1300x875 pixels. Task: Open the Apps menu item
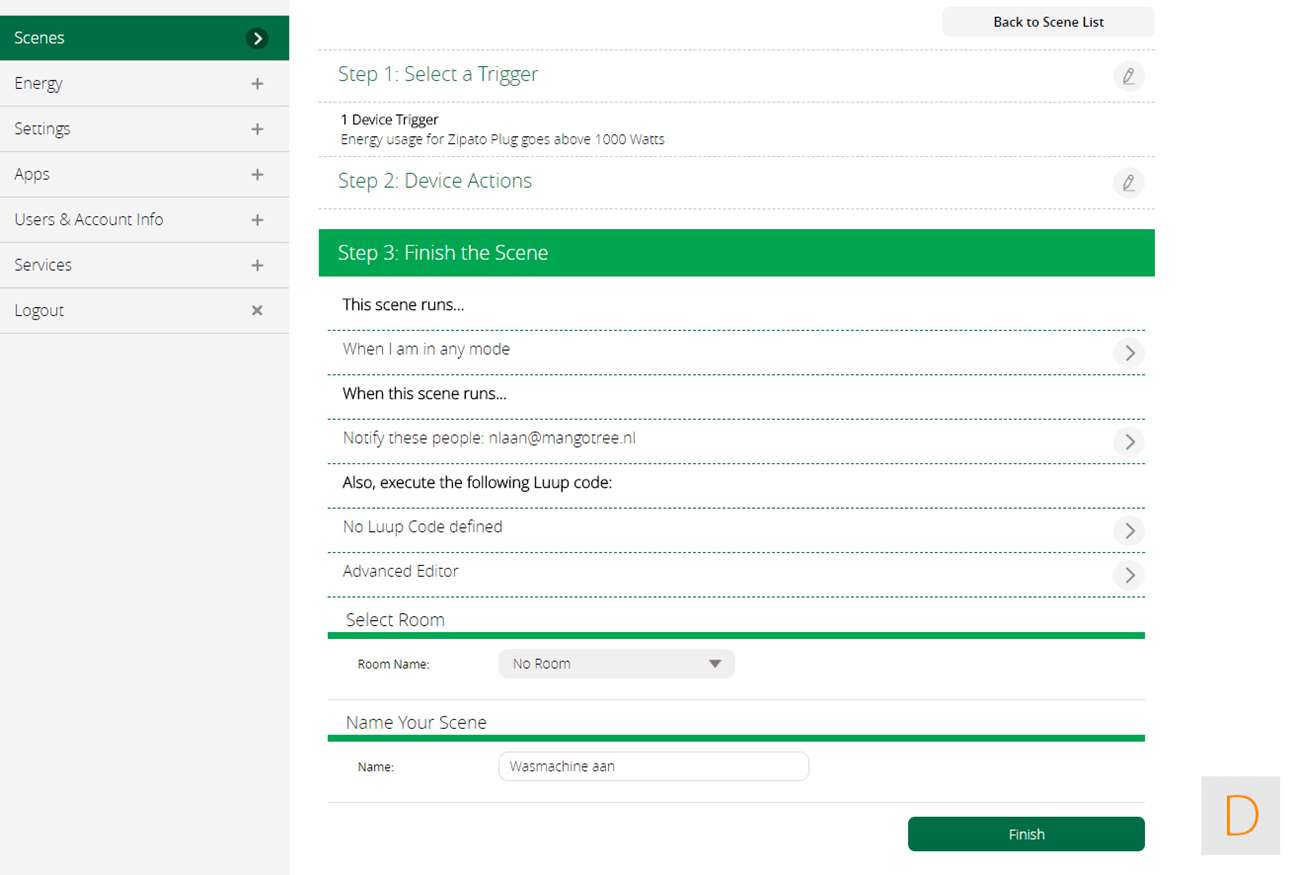[x=32, y=175]
